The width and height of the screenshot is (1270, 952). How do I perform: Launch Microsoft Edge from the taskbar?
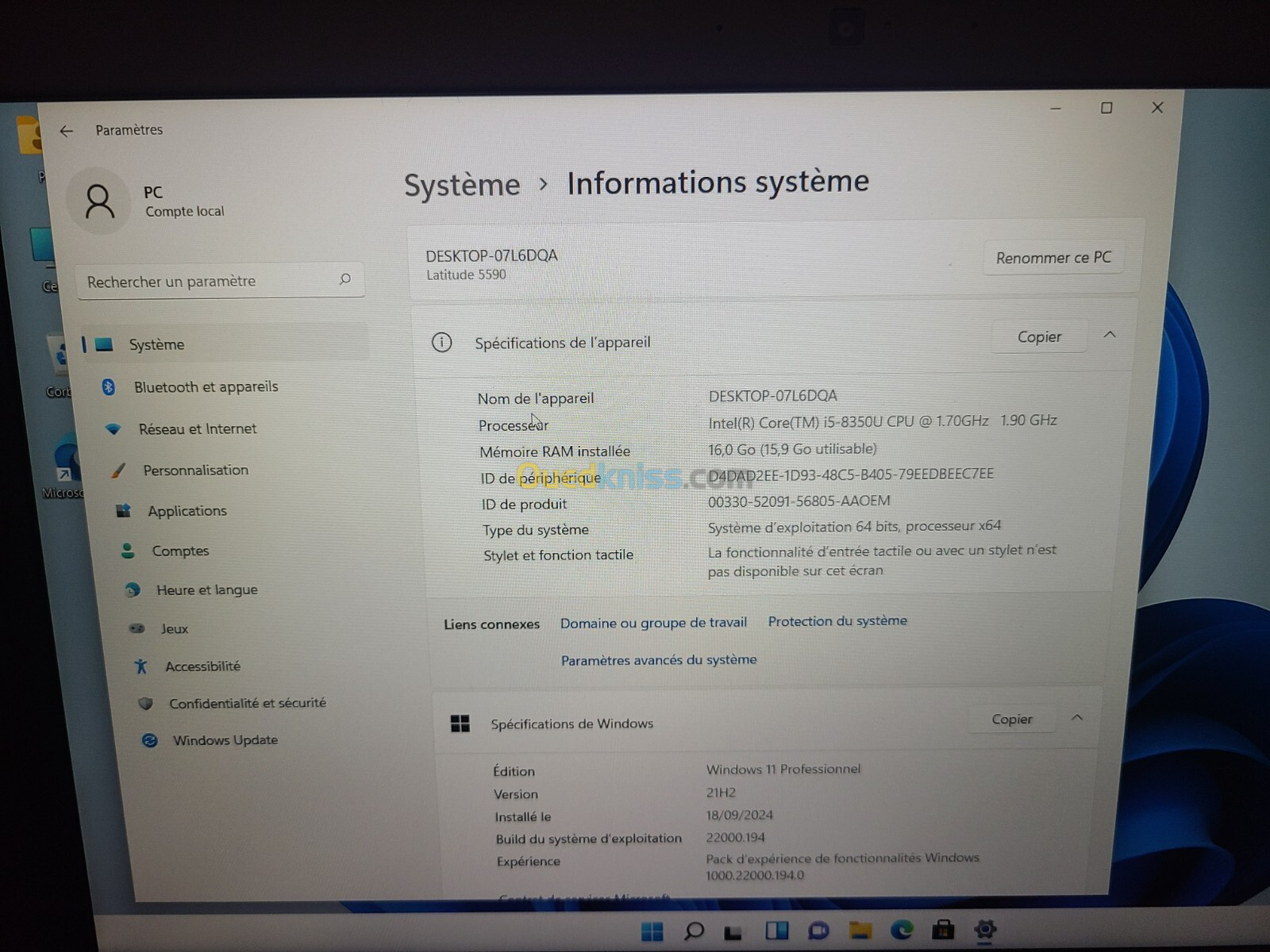coord(902,929)
